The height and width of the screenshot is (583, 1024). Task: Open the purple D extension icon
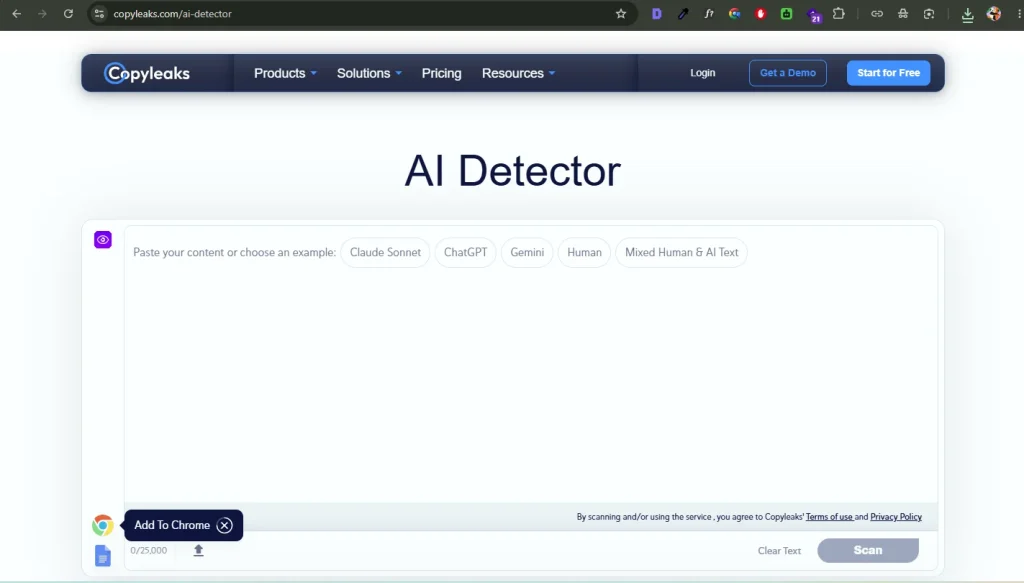[657, 13]
